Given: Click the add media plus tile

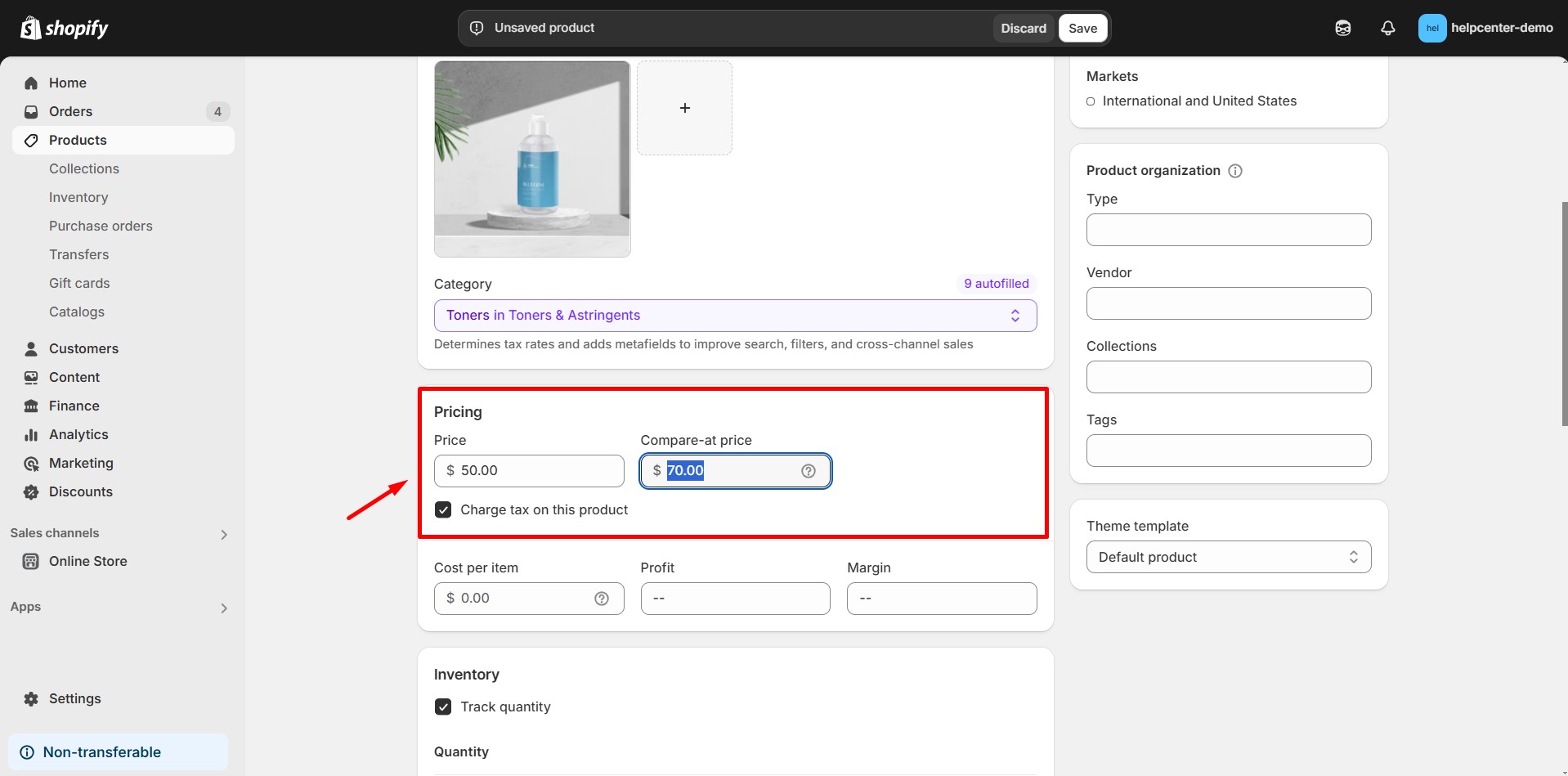Looking at the screenshot, I should pyautogui.click(x=684, y=108).
